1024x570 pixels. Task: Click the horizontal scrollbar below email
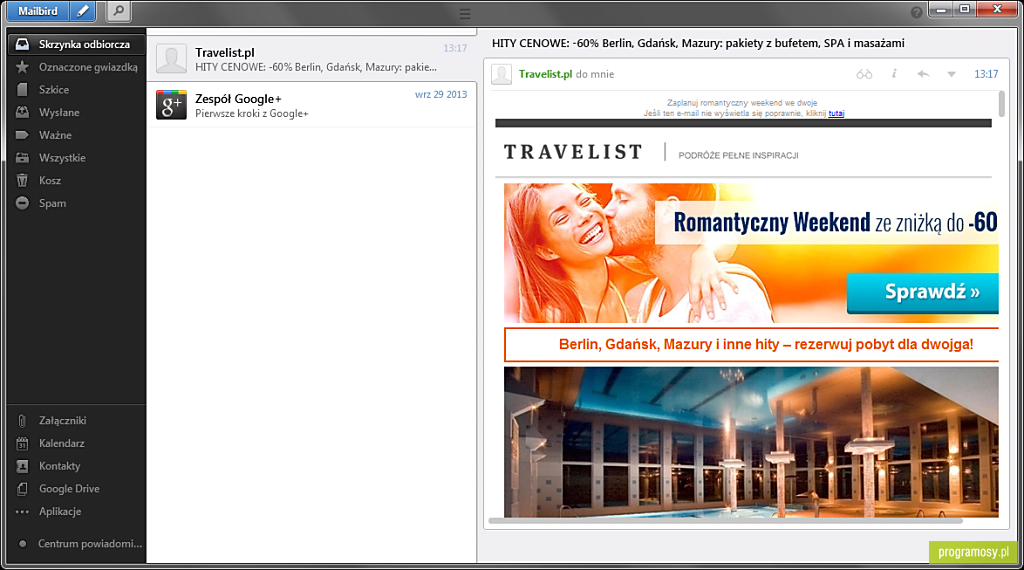[x=726, y=521]
